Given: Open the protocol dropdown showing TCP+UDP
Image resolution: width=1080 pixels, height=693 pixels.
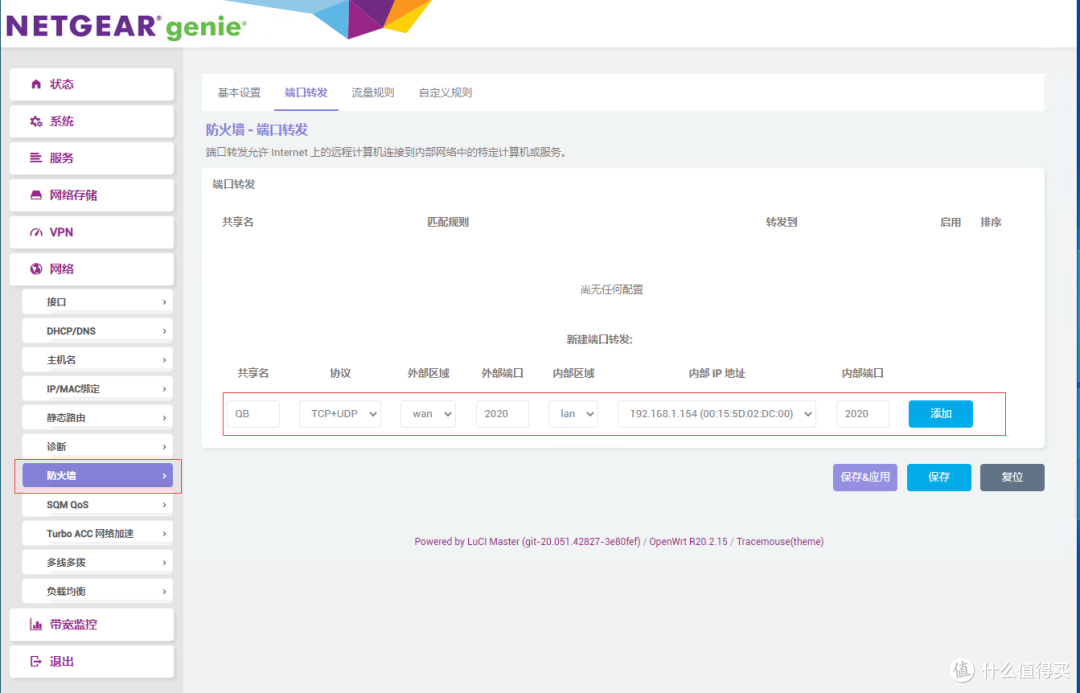Looking at the screenshot, I should 340,413.
